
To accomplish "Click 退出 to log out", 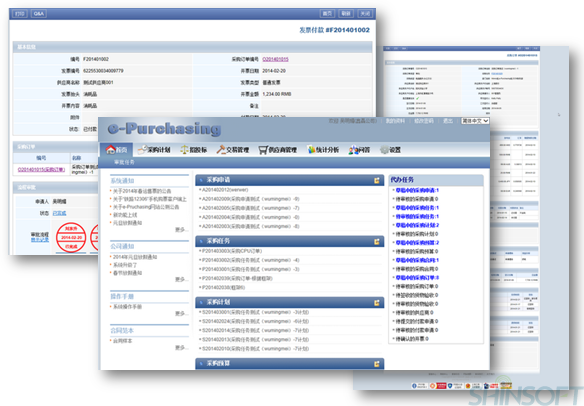I will click(x=448, y=121).
